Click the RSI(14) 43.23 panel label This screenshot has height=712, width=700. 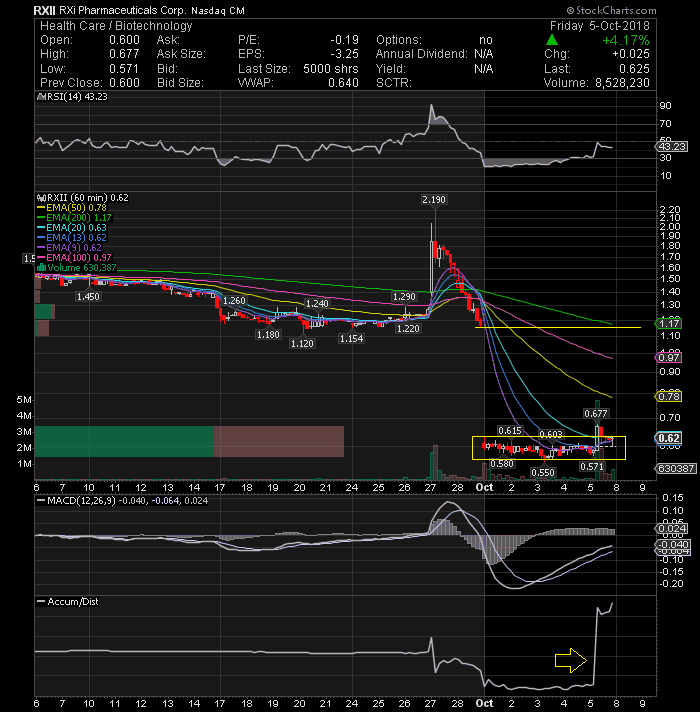pos(77,97)
